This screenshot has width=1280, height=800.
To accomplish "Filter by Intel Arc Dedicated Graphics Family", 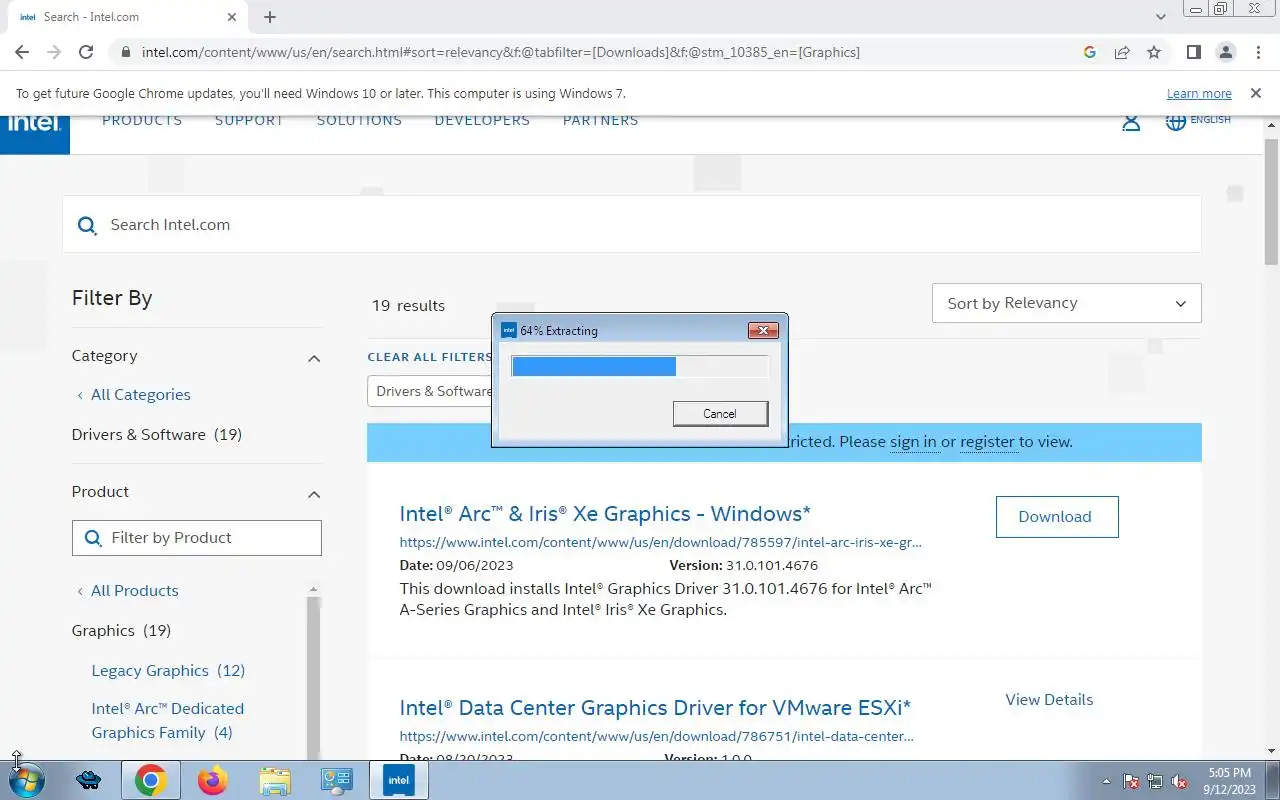I will pyautogui.click(x=168, y=721).
